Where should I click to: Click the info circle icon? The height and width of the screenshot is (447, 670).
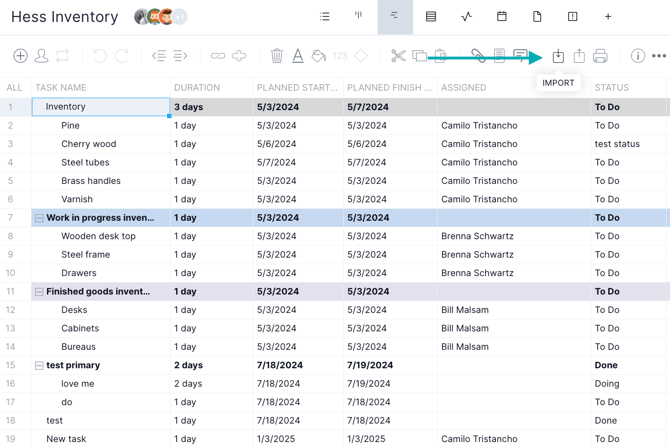638,56
